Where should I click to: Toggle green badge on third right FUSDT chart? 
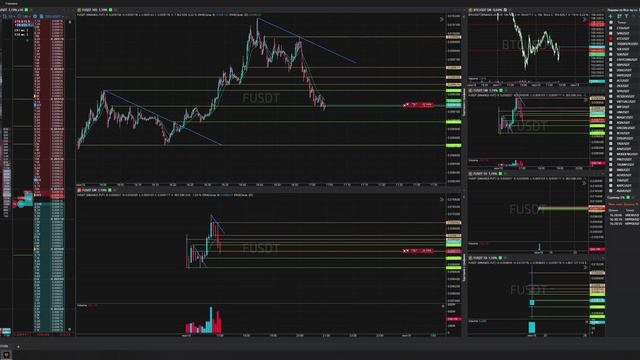pos(500,174)
